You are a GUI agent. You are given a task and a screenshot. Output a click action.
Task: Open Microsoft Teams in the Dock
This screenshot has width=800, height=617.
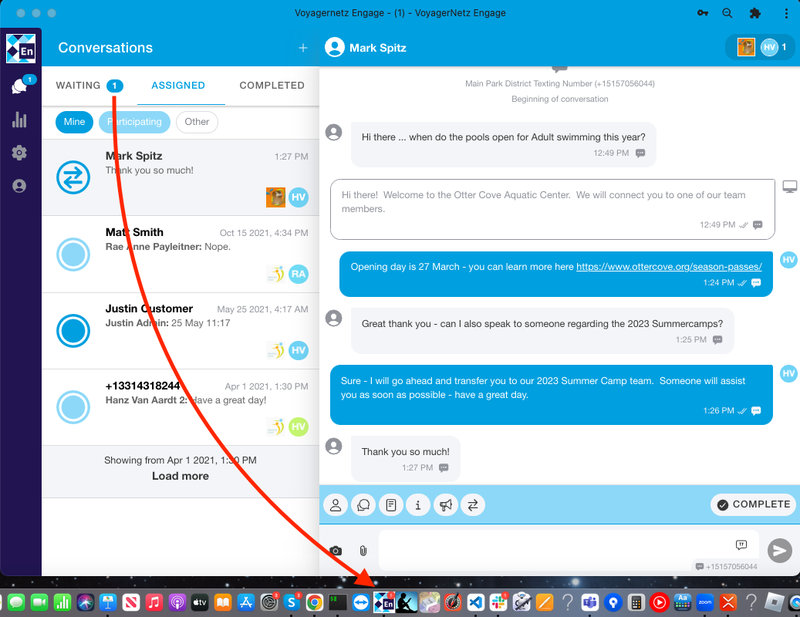(590, 603)
